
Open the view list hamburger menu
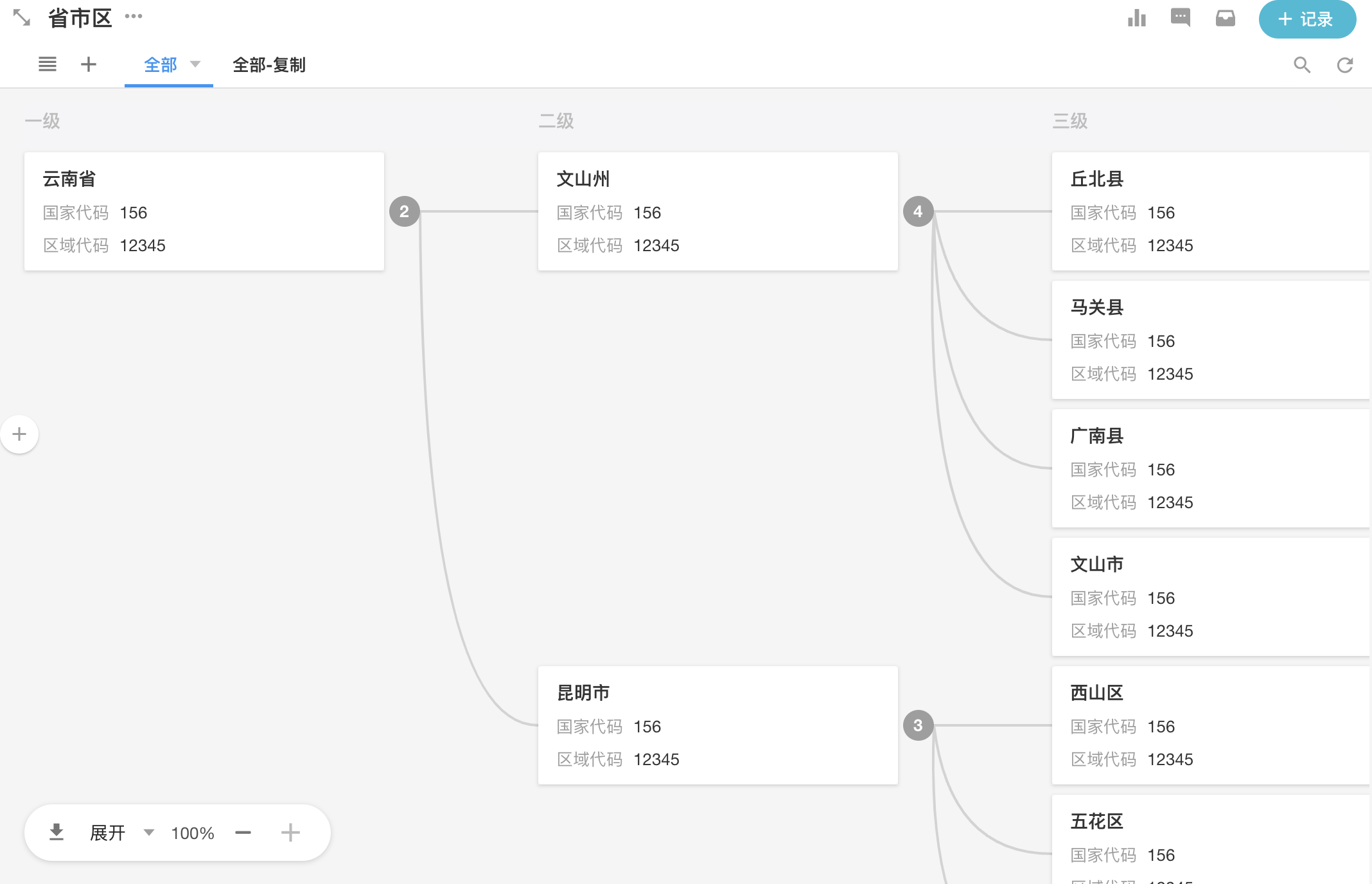click(x=48, y=64)
